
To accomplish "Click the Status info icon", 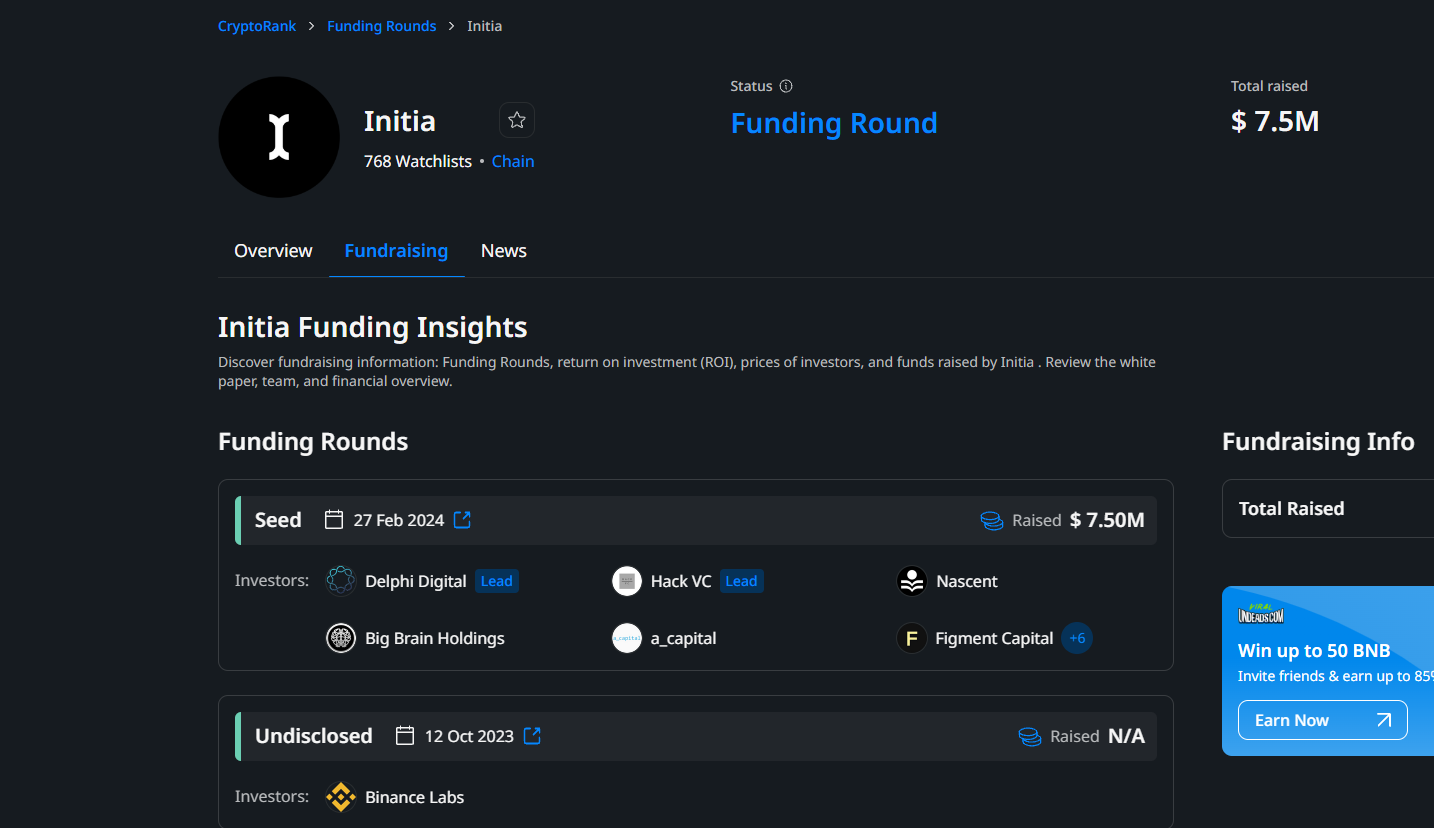I will tap(786, 86).
